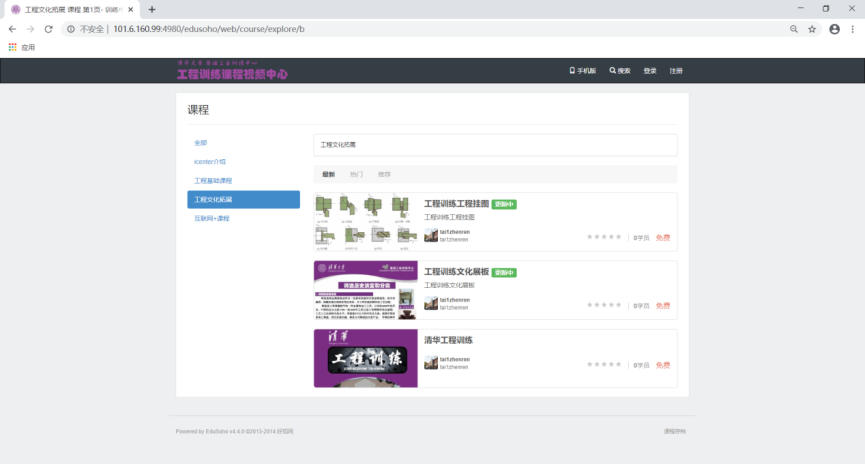Click 注册 to register

coord(676,71)
